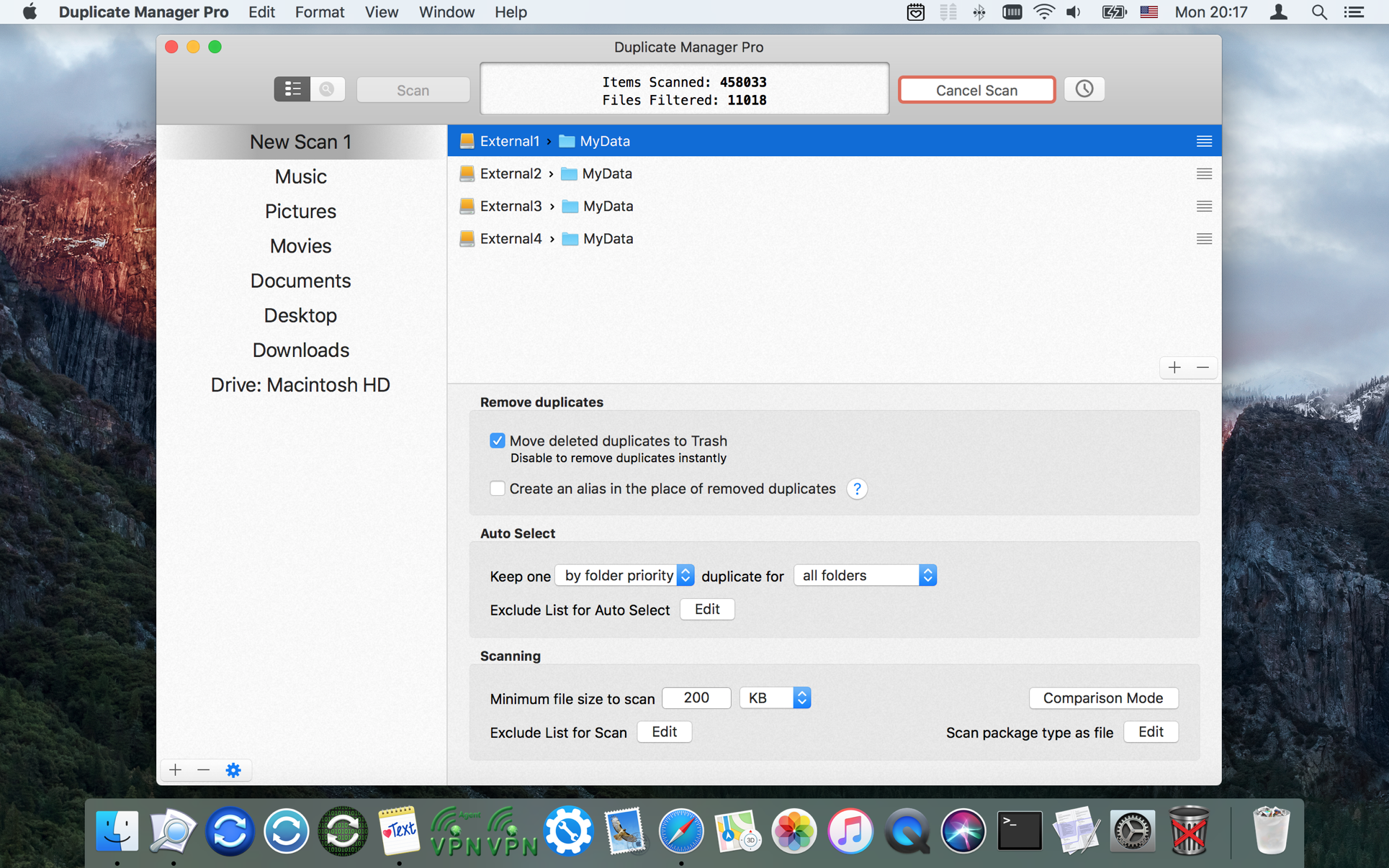Toggle Move deleted duplicates to Trash checkbox

point(497,441)
